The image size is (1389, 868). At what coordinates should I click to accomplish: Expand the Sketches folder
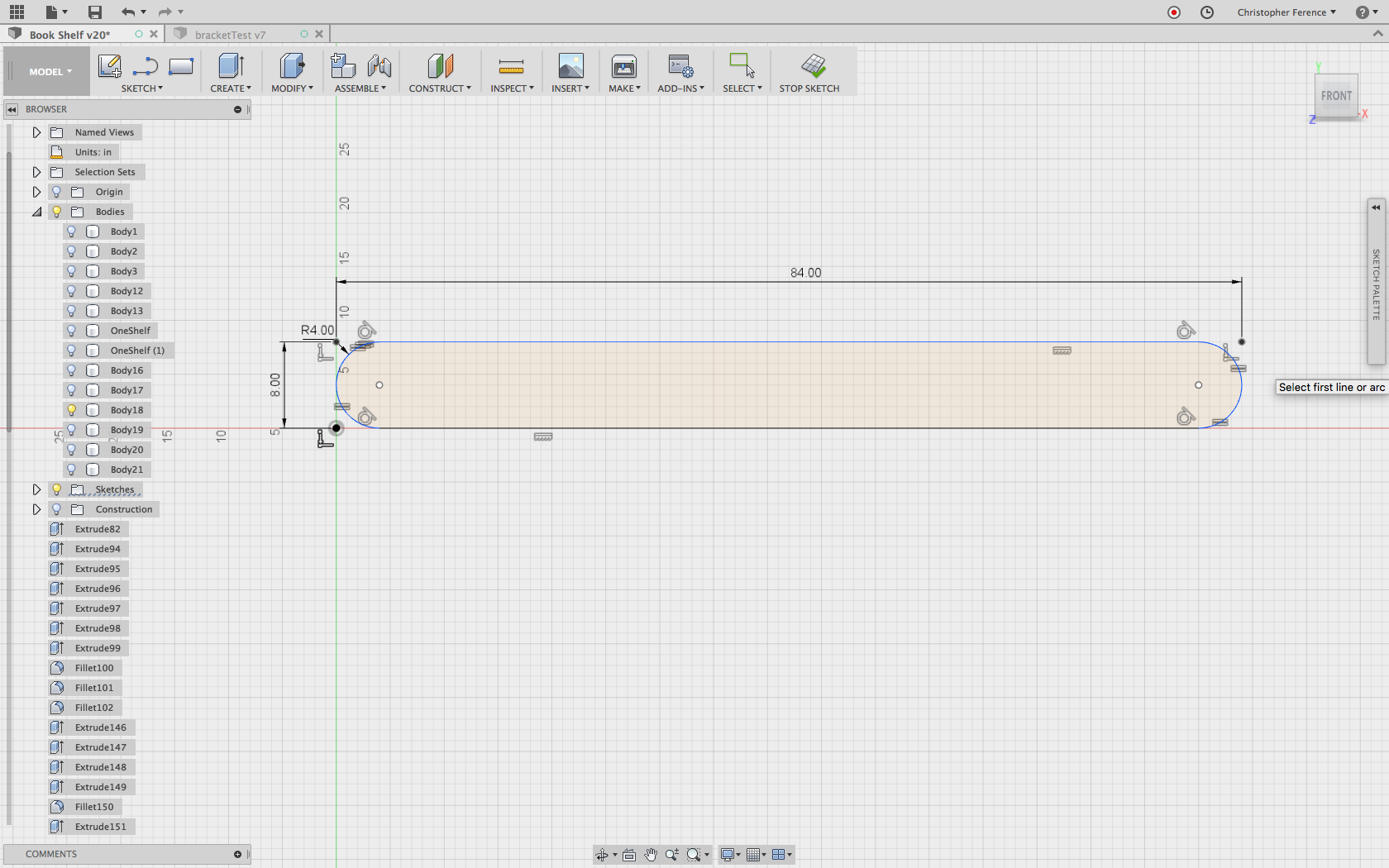coord(36,489)
